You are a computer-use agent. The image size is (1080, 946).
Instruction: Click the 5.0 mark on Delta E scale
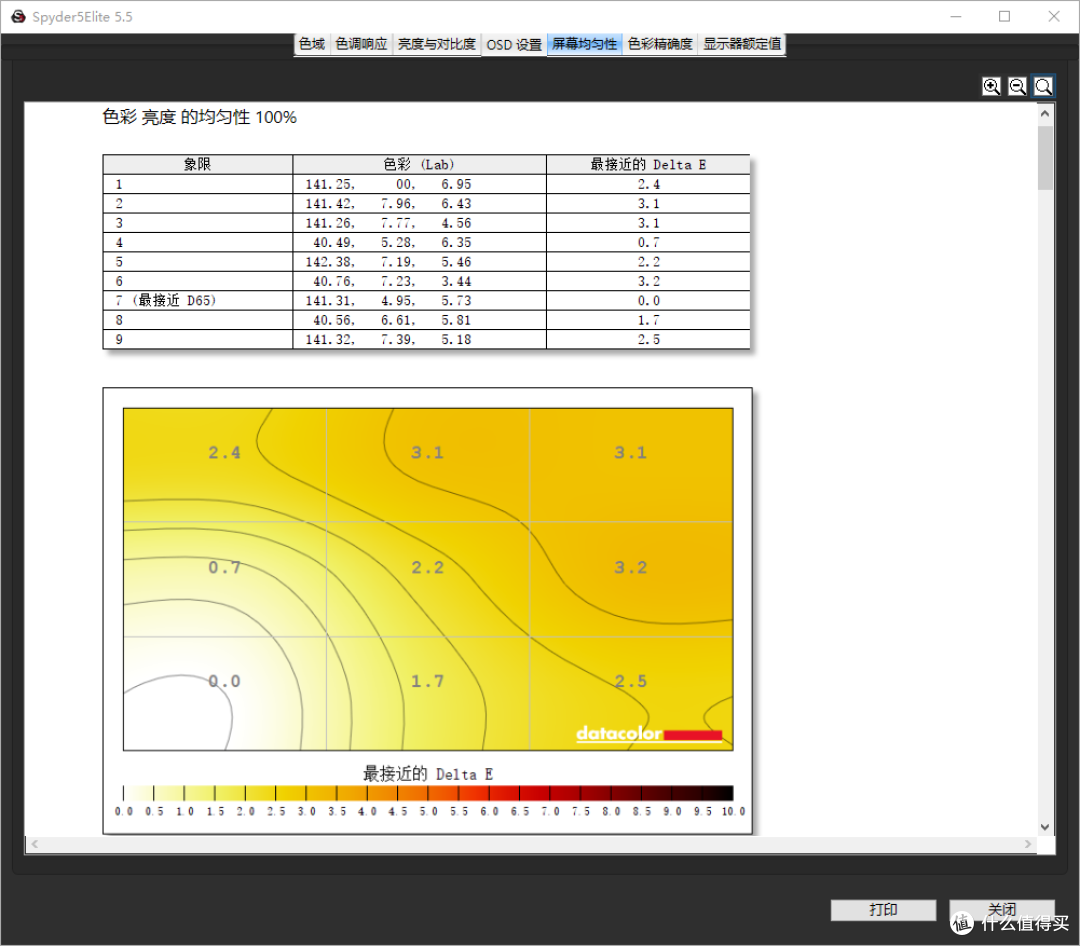tap(428, 812)
